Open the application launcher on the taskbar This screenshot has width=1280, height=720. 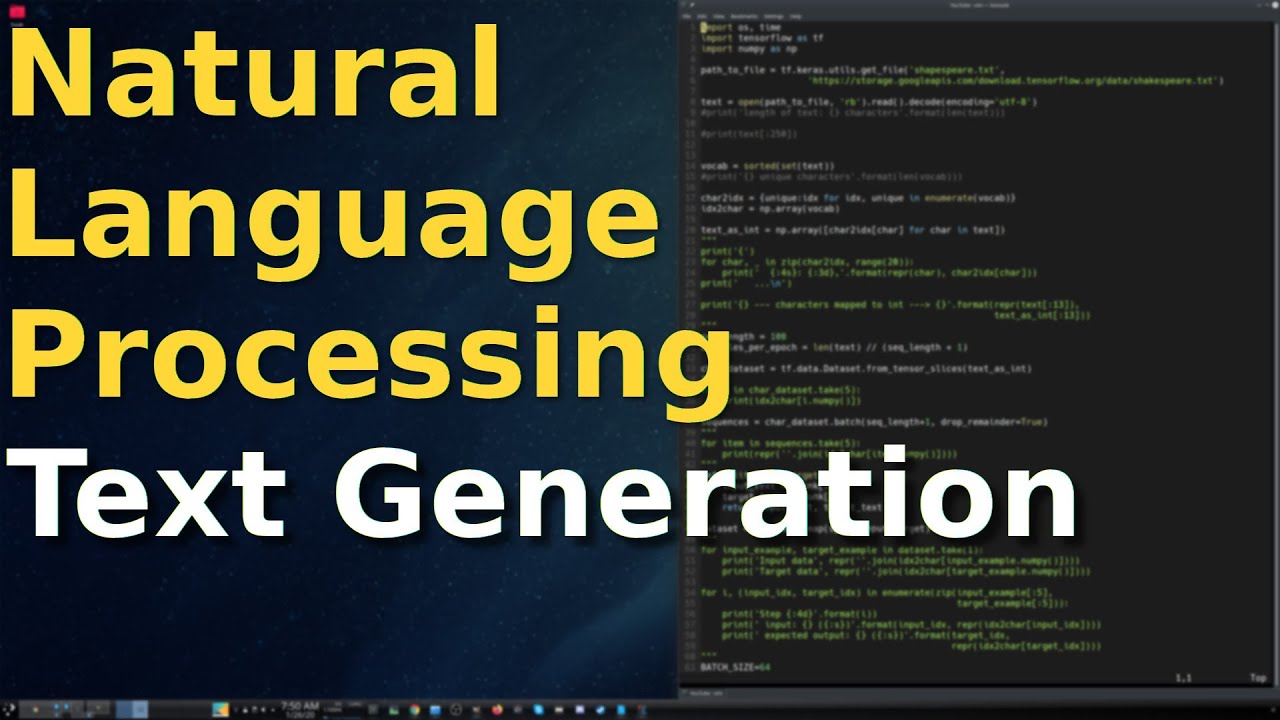click(x=10, y=709)
